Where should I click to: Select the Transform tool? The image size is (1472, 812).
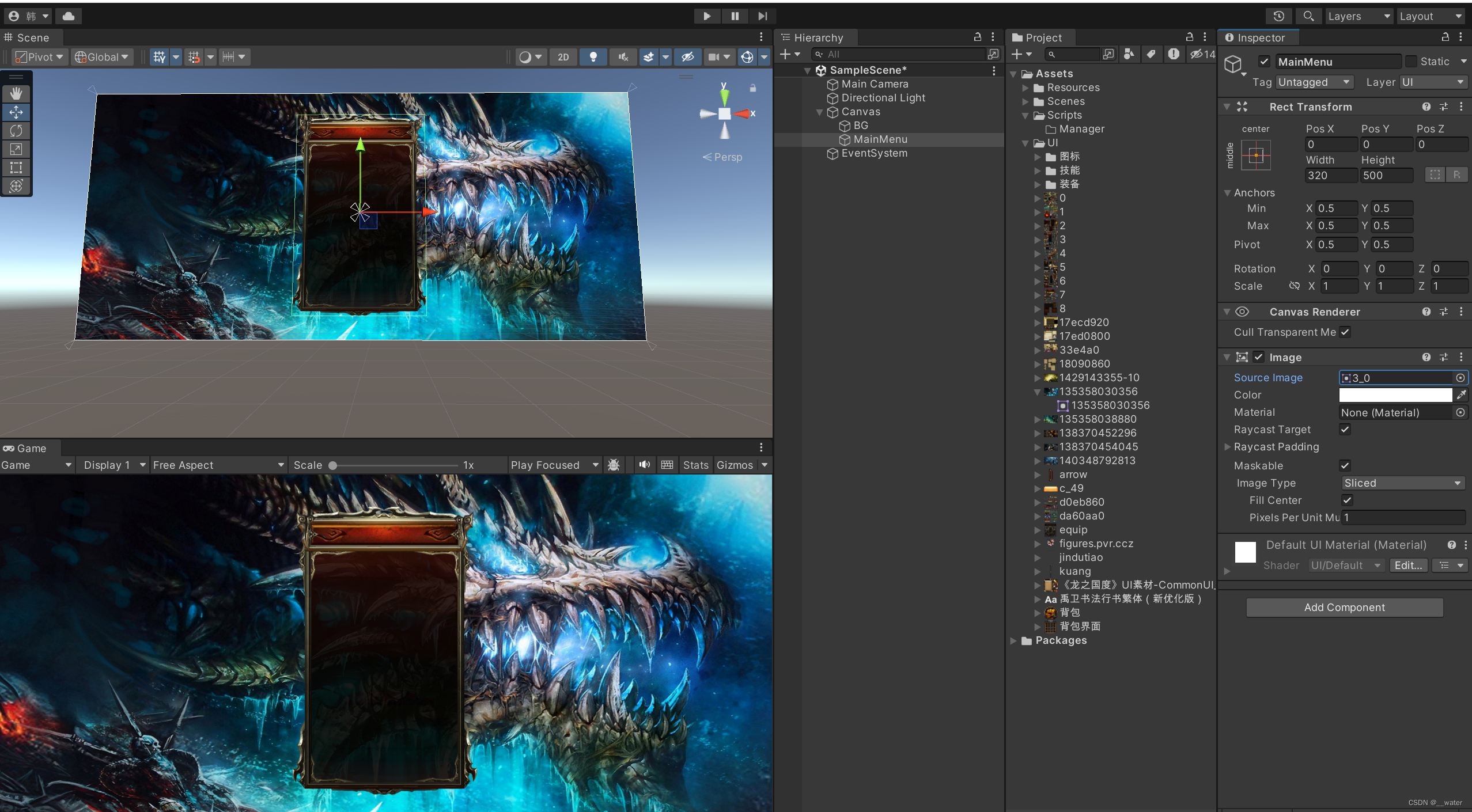(16, 186)
